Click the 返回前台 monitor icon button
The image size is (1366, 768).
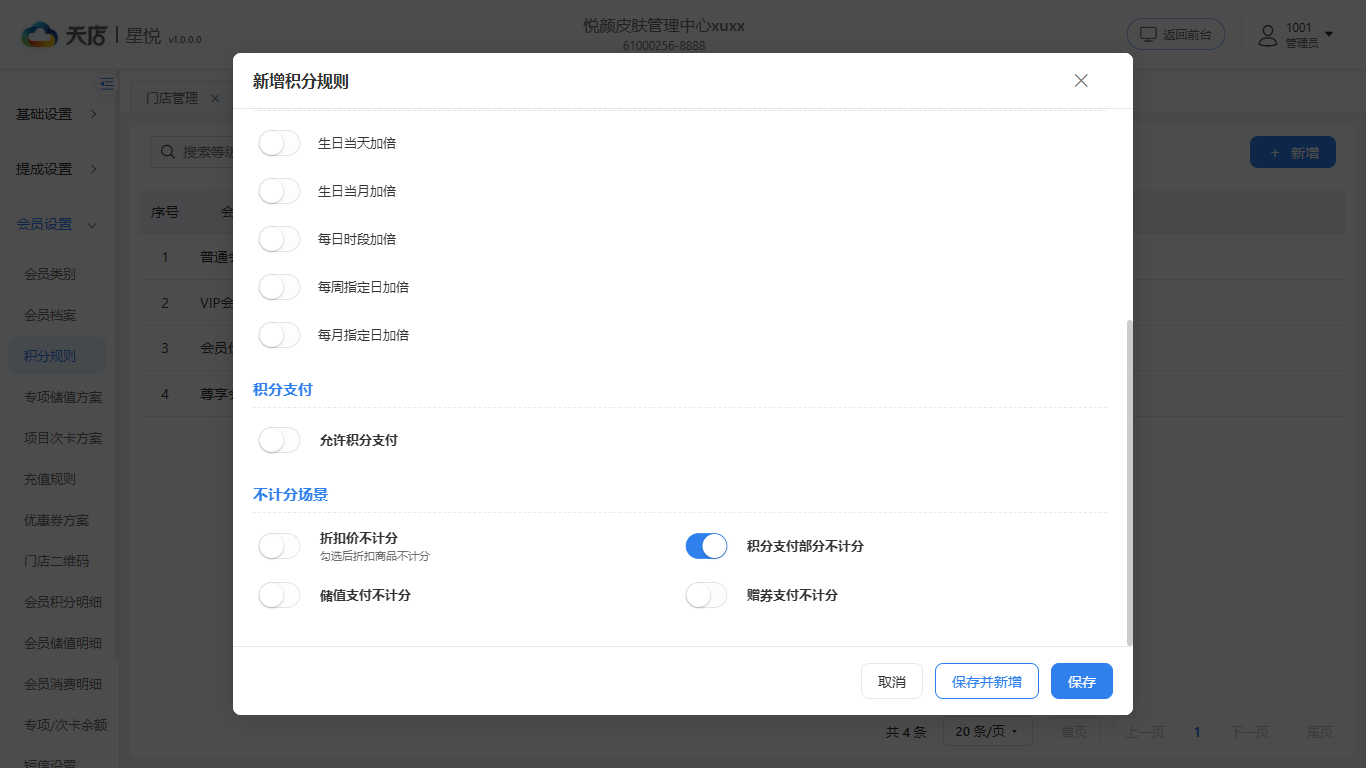click(x=1176, y=34)
